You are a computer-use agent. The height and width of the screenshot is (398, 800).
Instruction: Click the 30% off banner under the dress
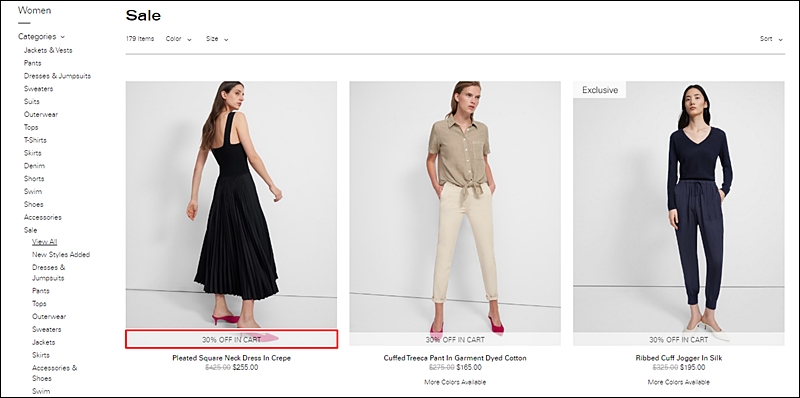(232, 339)
